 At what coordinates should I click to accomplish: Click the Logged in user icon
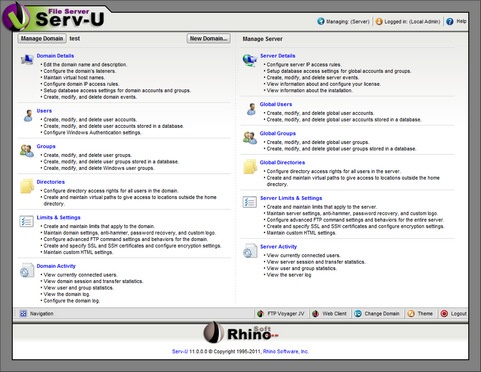click(x=379, y=21)
